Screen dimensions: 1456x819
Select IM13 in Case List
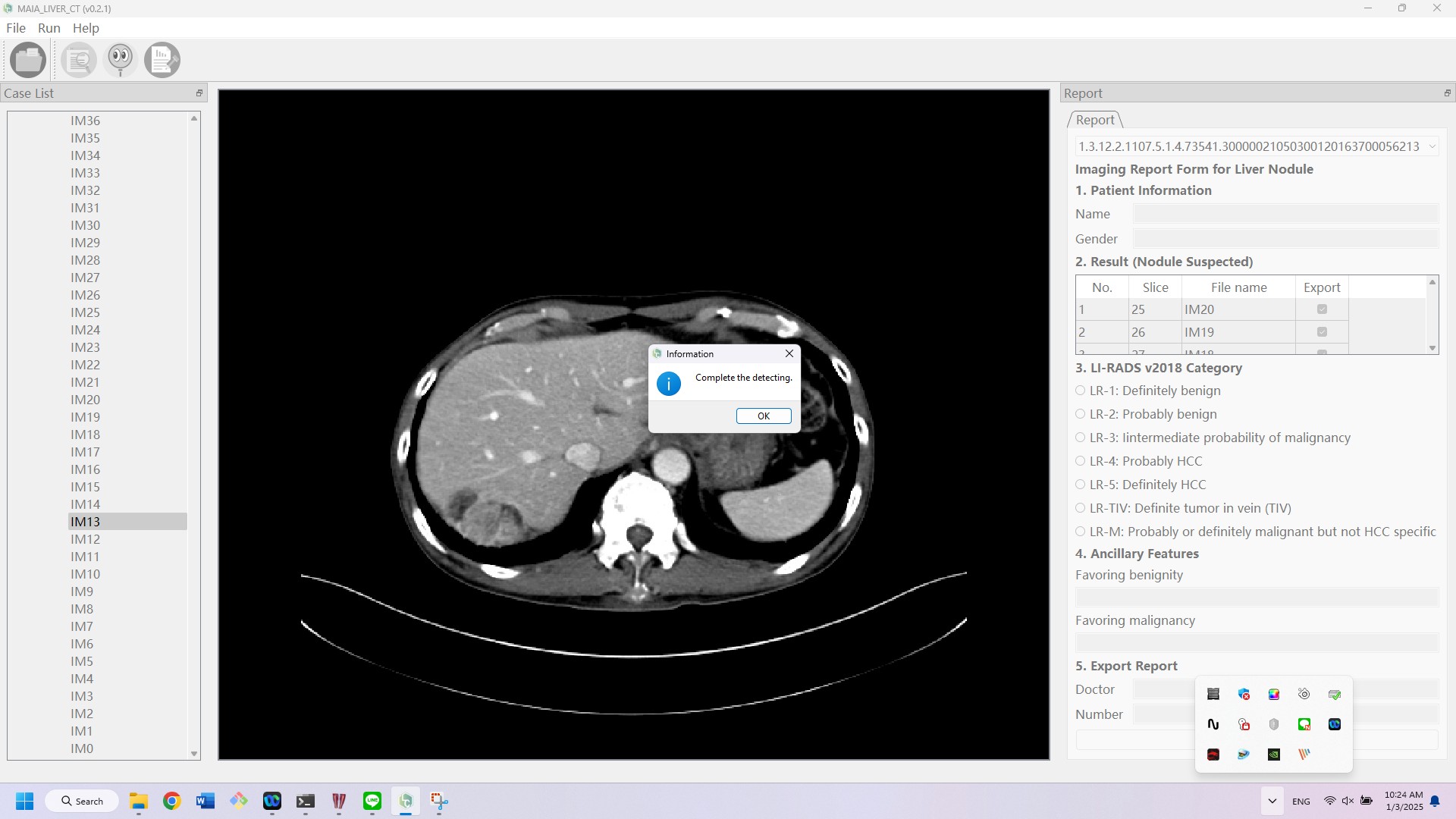[127, 522]
